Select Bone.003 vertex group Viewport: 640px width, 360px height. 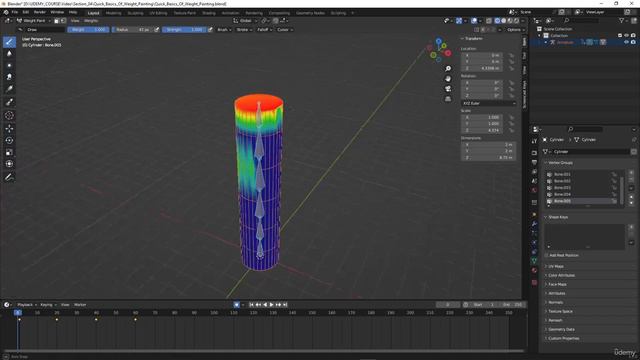[x=582, y=187]
